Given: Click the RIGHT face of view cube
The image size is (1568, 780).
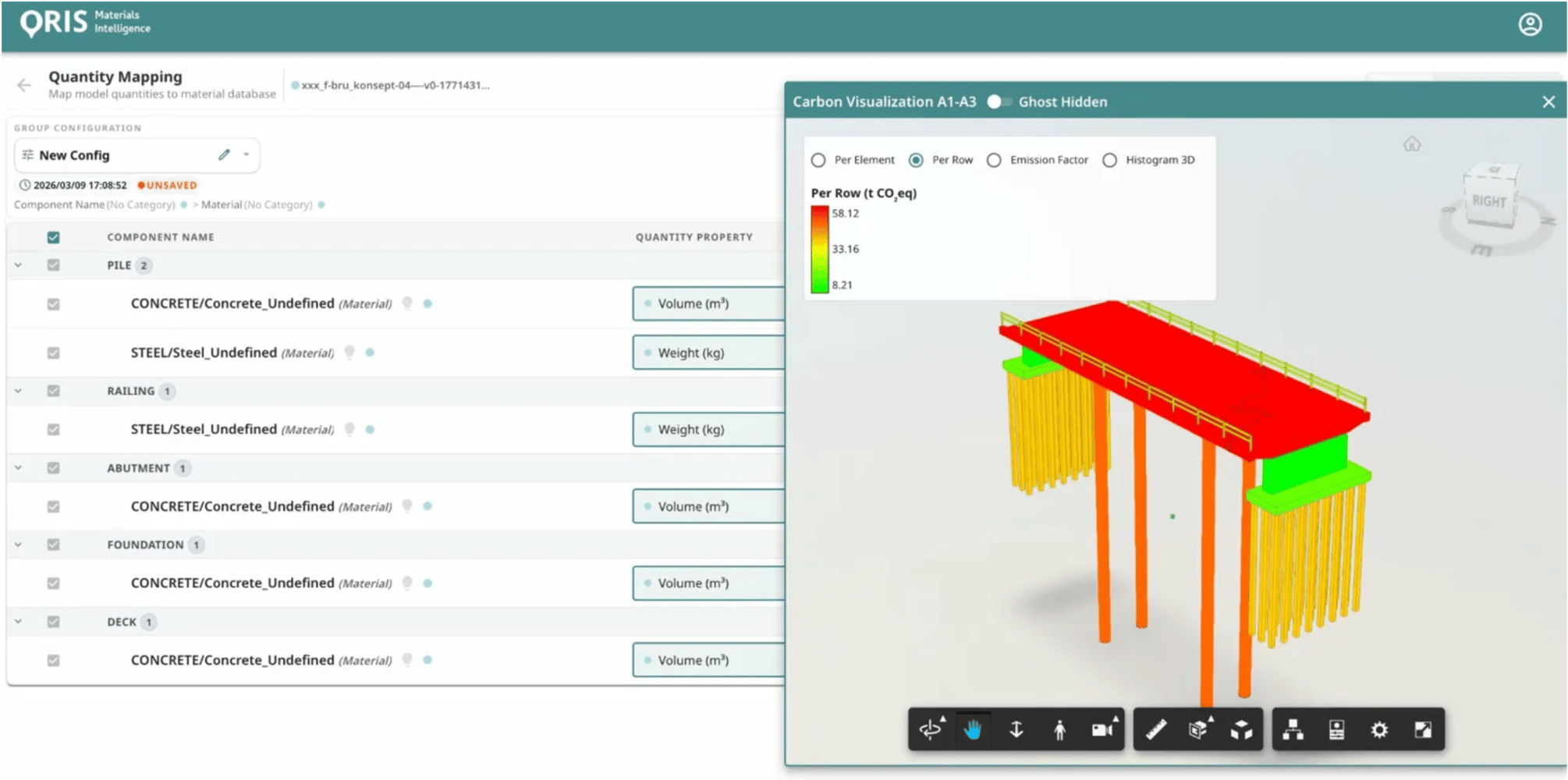Looking at the screenshot, I should tap(1488, 201).
